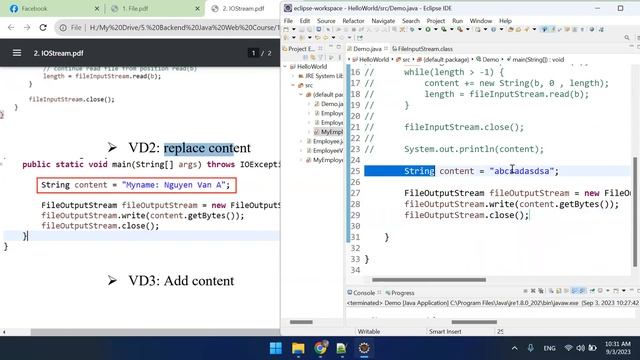Click the ENG language indicator

549,348
